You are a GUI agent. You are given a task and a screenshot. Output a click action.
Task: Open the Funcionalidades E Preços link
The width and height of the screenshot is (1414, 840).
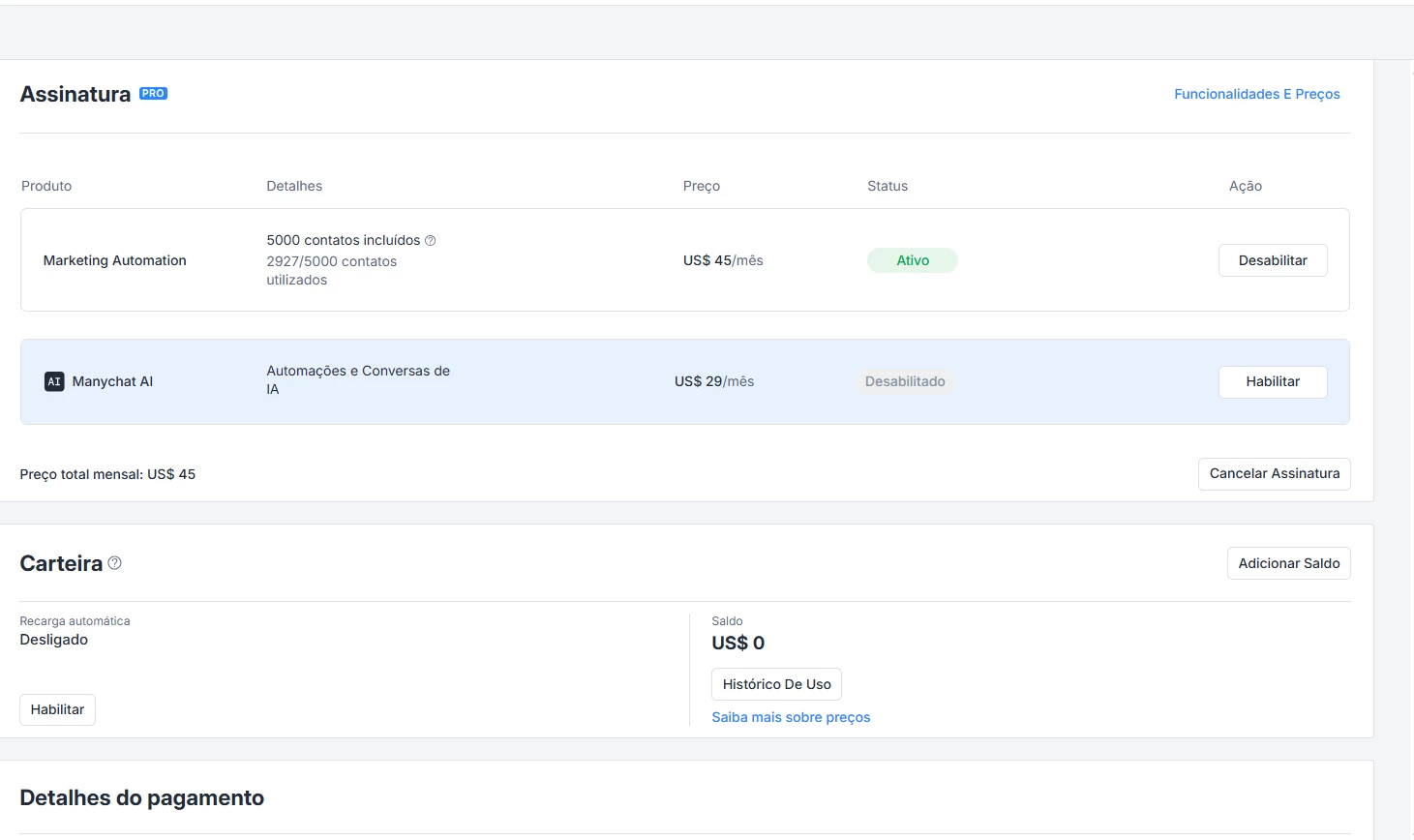[1256, 94]
